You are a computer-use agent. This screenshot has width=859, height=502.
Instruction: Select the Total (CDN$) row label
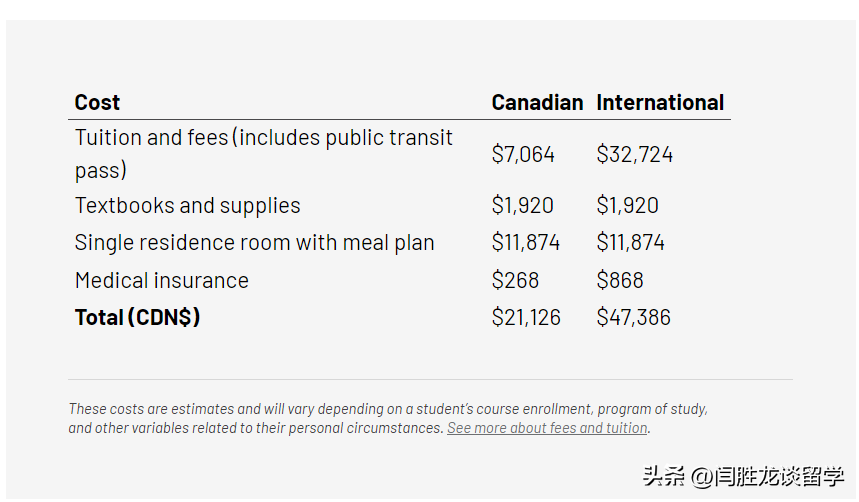click(x=138, y=317)
